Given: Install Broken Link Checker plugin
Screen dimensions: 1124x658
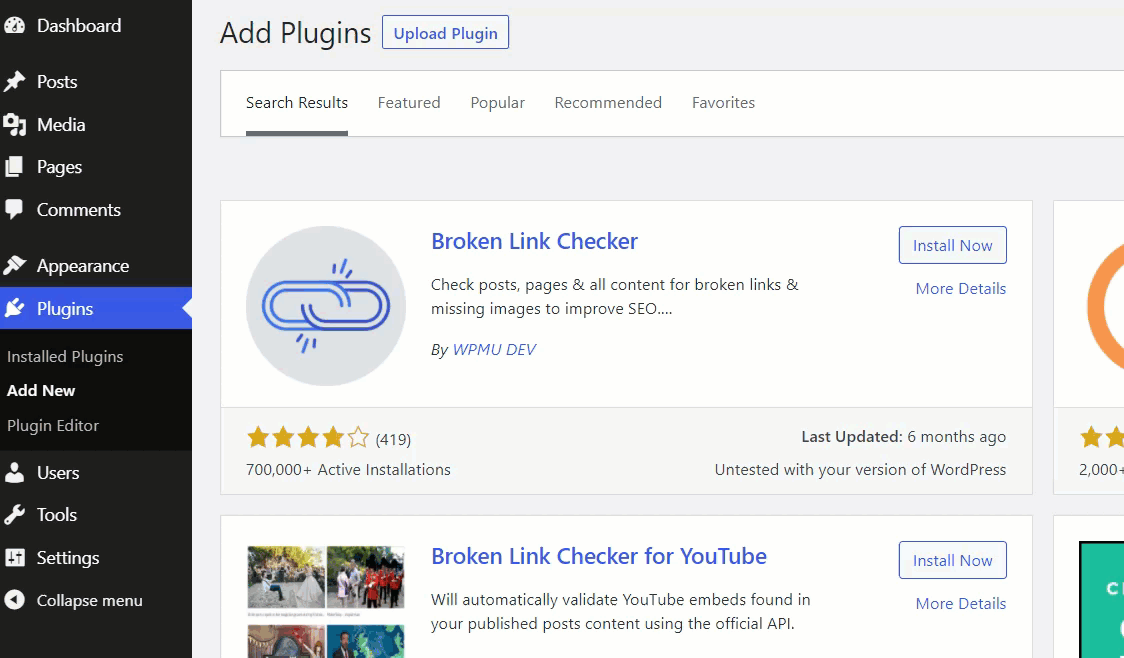Looking at the screenshot, I should point(952,245).
